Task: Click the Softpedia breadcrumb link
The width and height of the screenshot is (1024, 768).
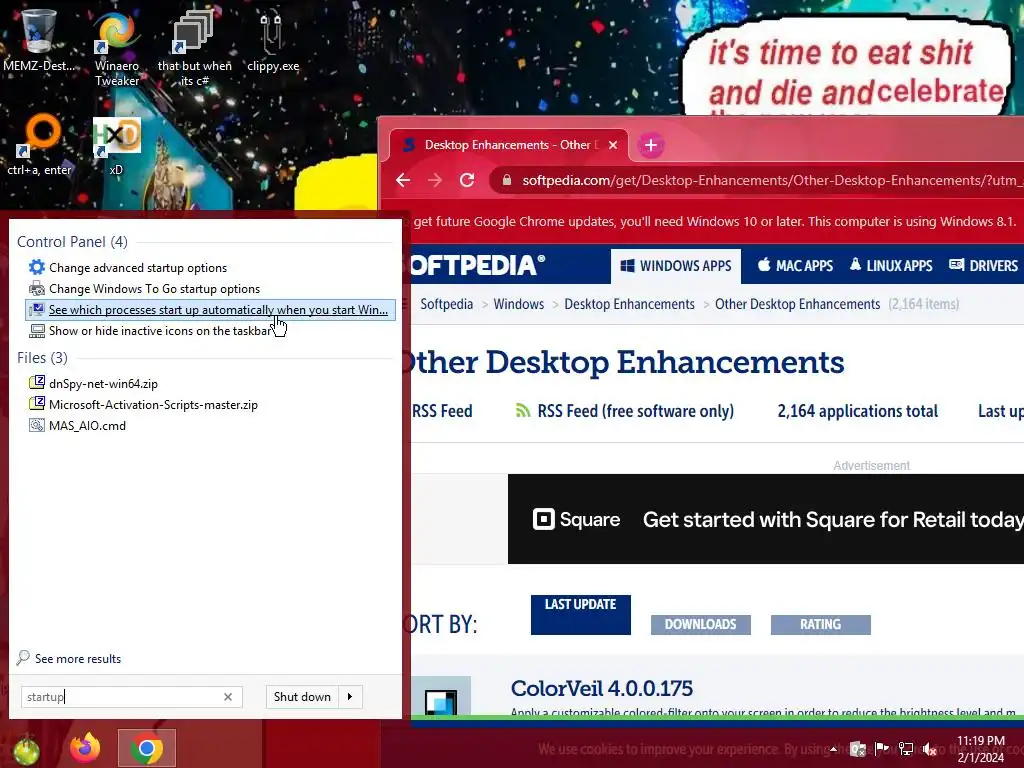Action: point(447,304)
